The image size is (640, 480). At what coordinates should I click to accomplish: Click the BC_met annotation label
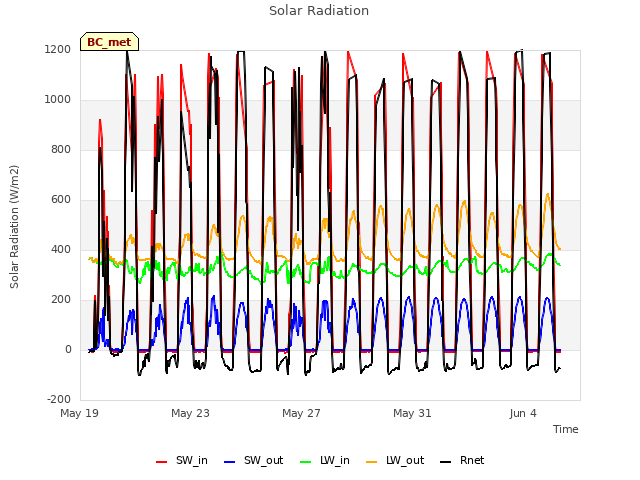click(109, 42)
